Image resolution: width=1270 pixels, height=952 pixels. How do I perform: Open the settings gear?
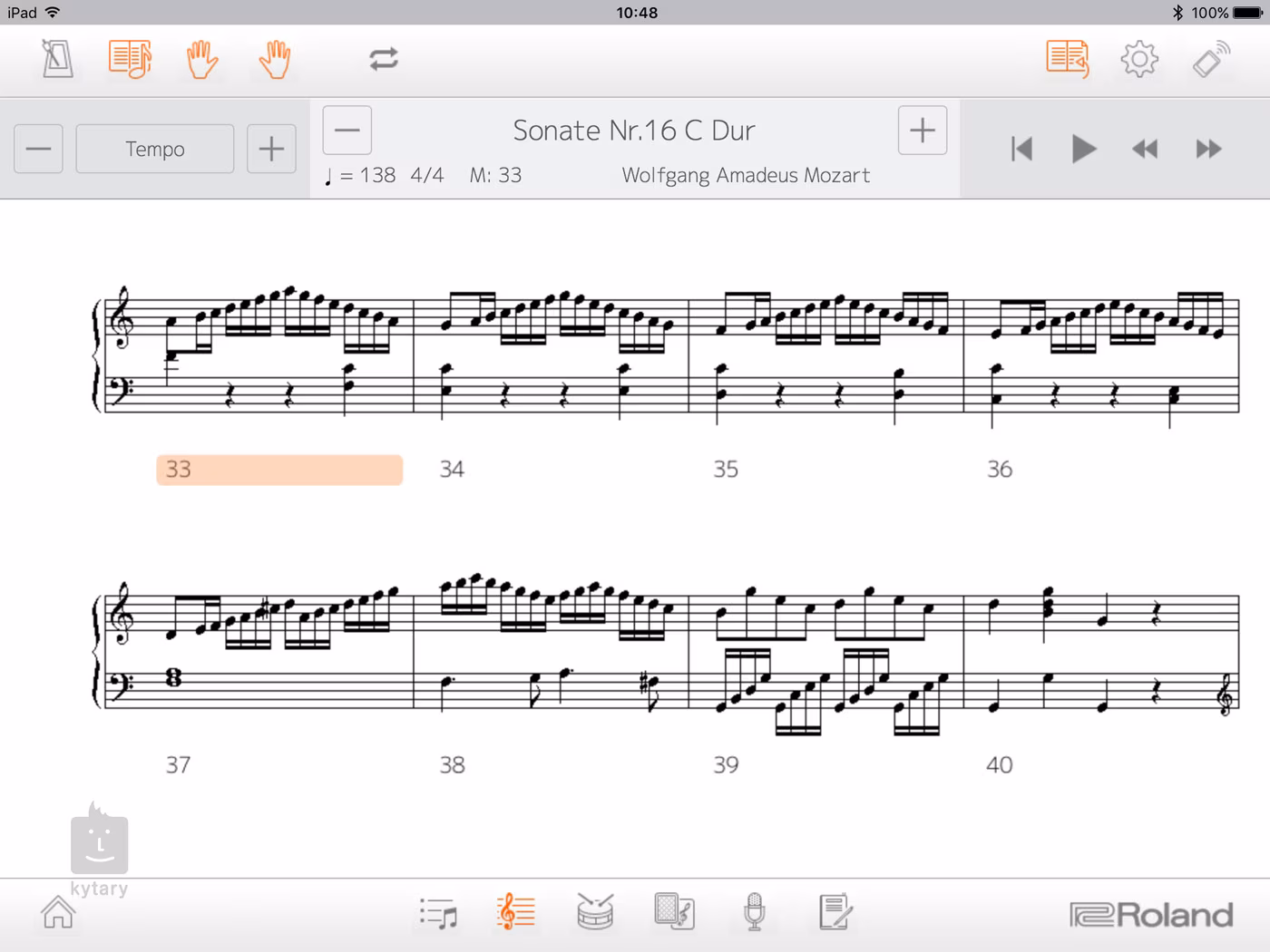tap(1139, 60)
